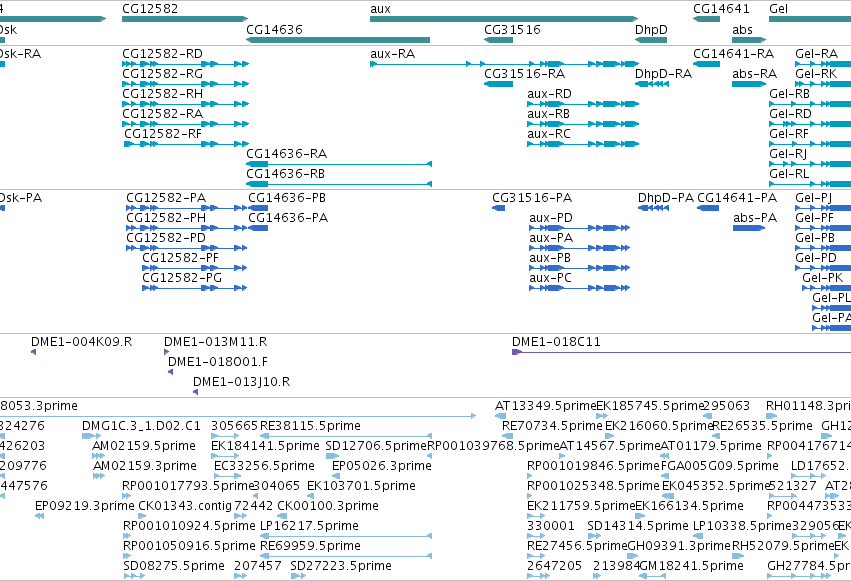
Task: Click the CG14641 gene arrow
Action: (x=706, y=19)
